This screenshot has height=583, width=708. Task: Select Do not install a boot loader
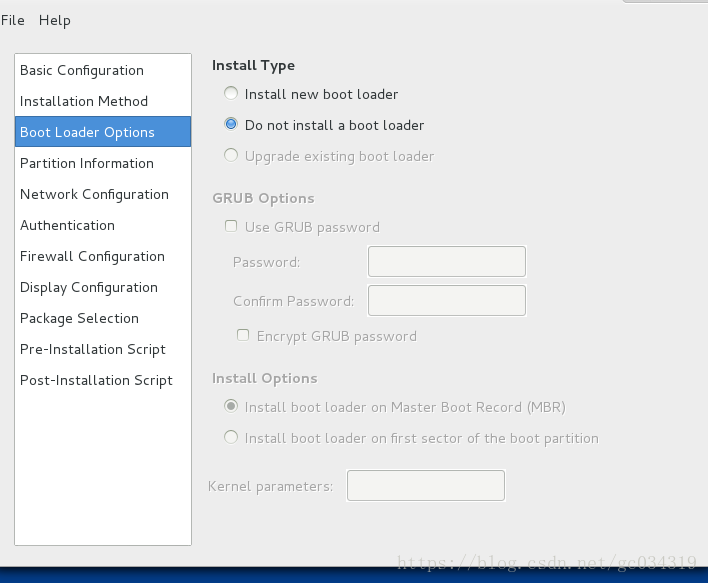(x=231, y=124)
